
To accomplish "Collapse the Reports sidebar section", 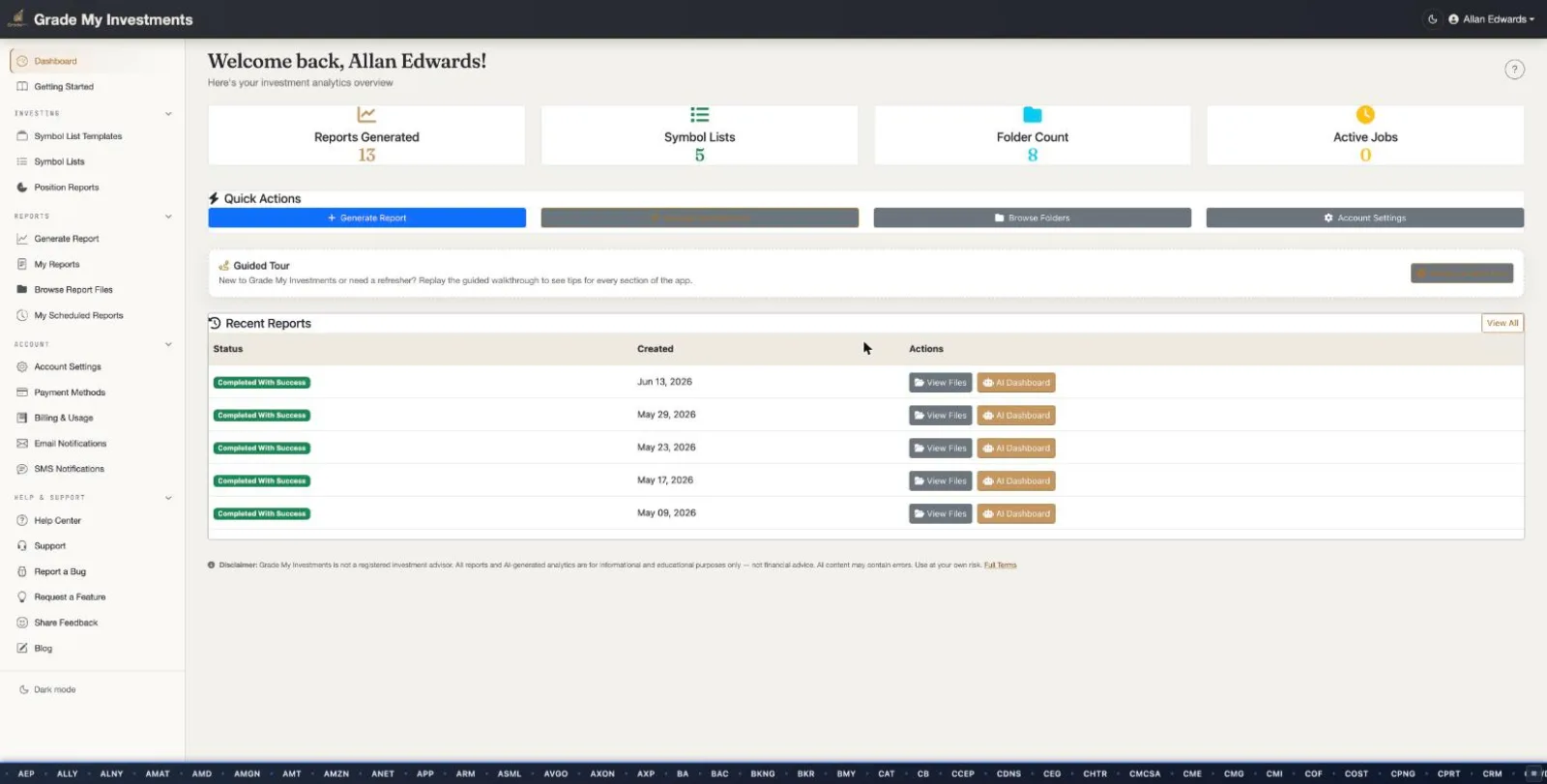I will 168,217.
